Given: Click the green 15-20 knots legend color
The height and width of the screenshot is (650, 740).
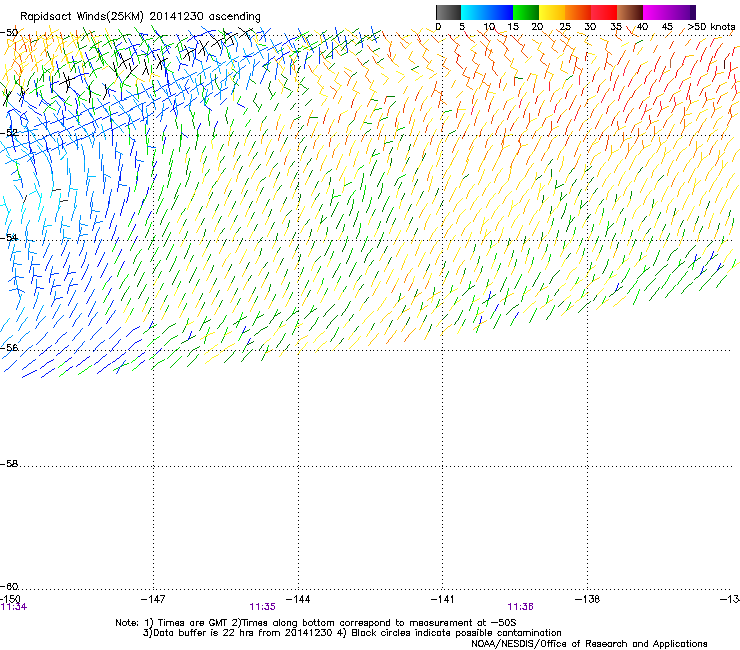Looking at the screenshot, I should click(526, 12).
